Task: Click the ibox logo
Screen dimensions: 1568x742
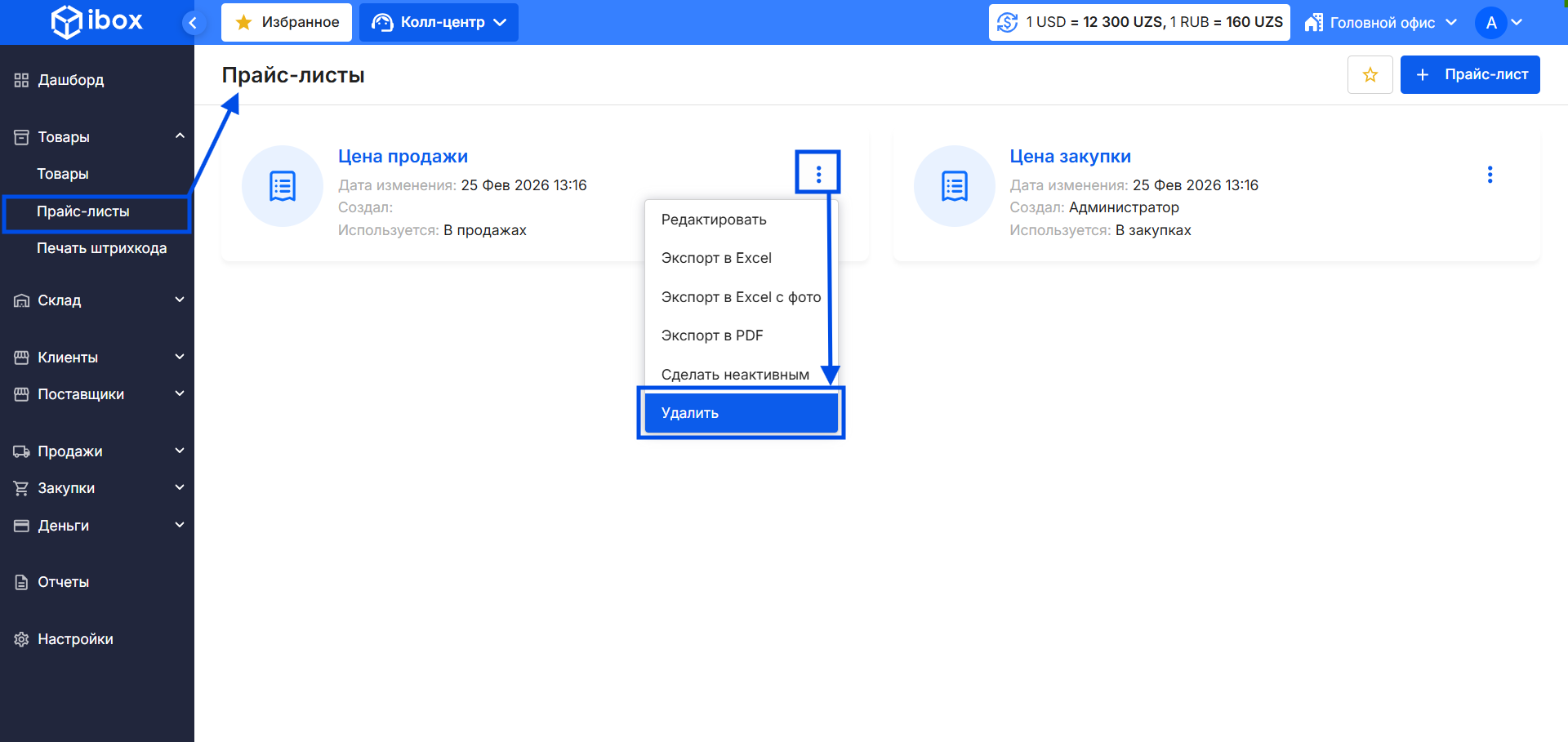Action: 97,21
